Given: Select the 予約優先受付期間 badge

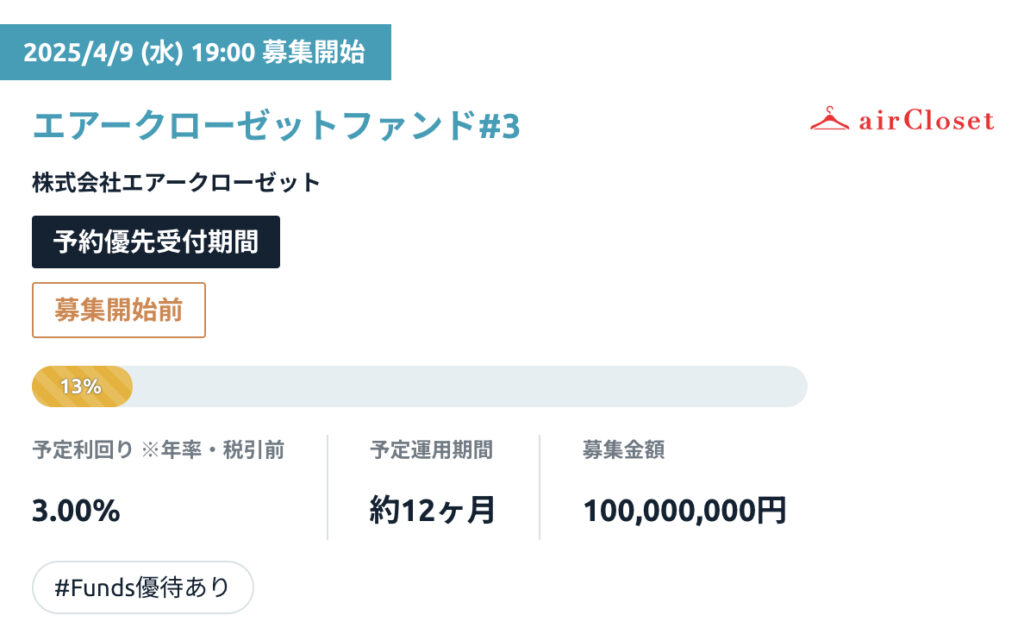Looking at the screenshot, I should (x=156, y=242).
